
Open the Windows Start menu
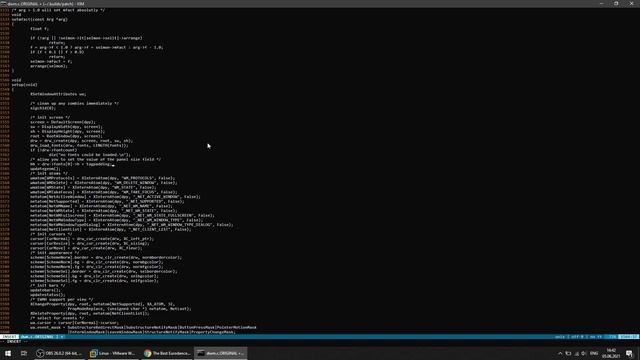point(8,353)
